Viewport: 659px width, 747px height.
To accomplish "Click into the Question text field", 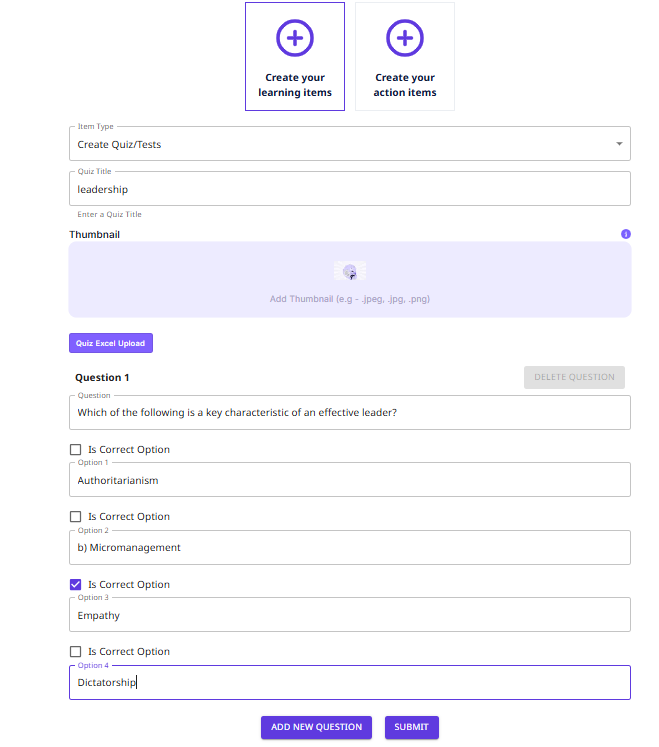I will click(349, 413).
